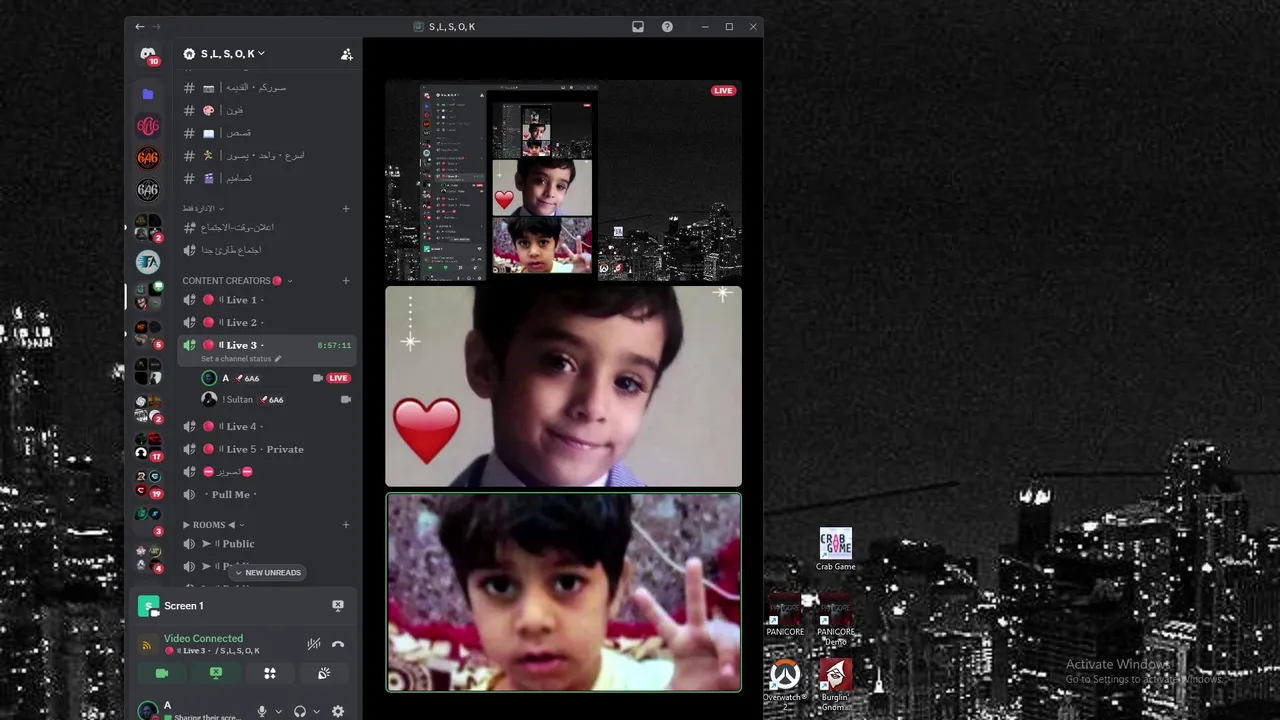Focus the video tile with red heart

[x=564, y=387]
